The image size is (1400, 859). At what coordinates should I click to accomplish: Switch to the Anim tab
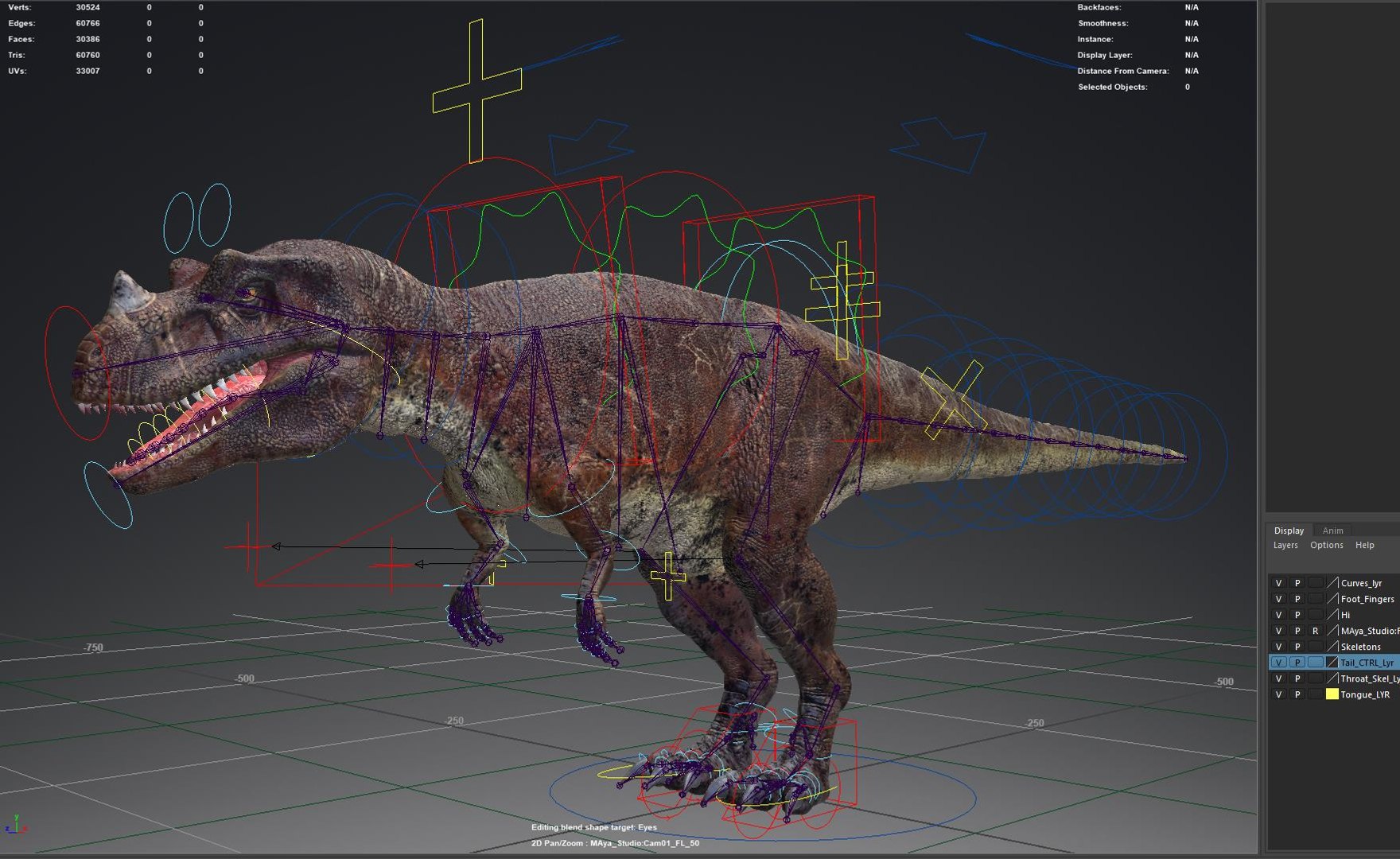[1333, 531]
